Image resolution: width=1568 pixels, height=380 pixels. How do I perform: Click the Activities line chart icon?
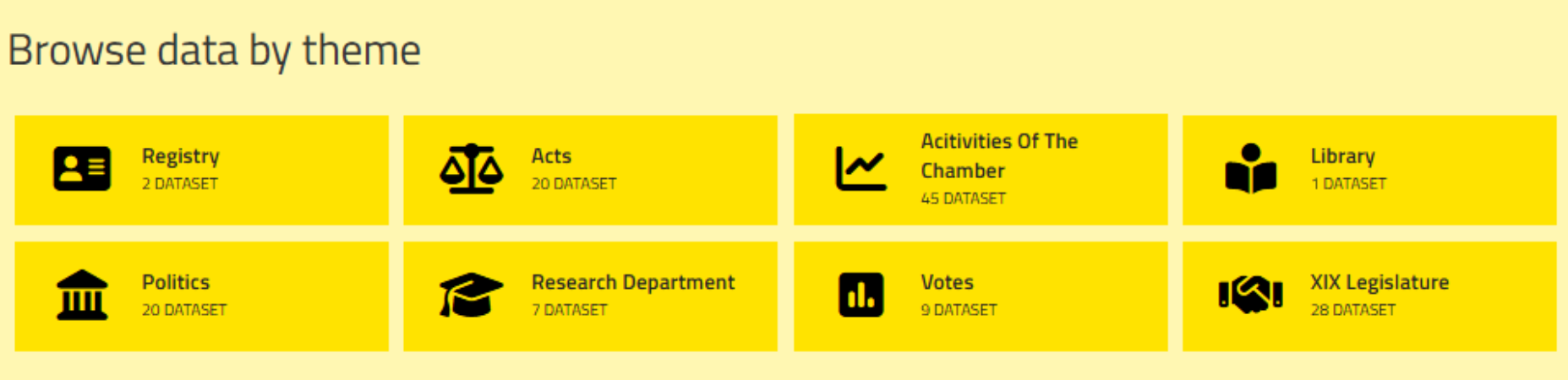[861, 169]
